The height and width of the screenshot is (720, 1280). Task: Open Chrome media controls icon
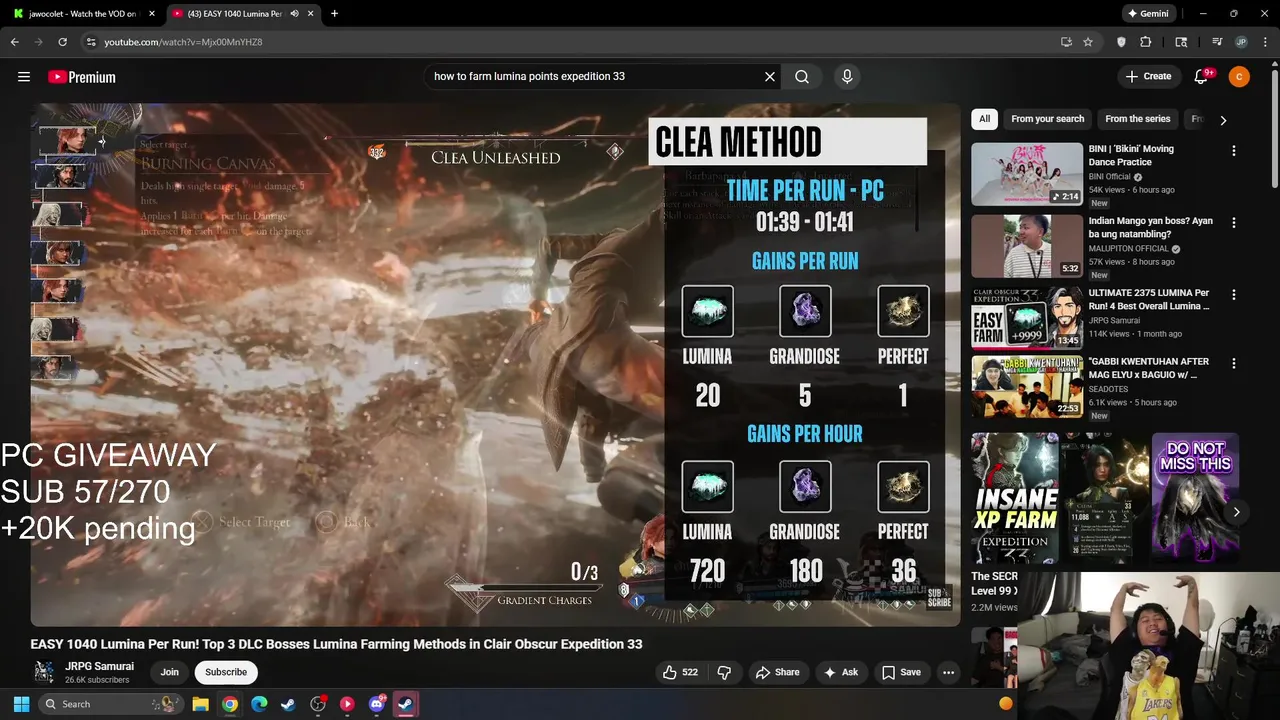coord(1217,42)
